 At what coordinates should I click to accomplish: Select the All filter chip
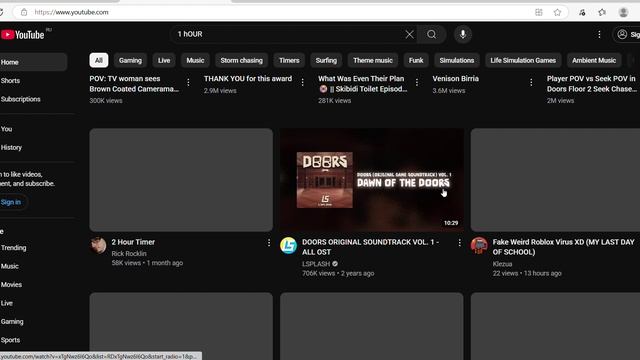tap(99, 60)
